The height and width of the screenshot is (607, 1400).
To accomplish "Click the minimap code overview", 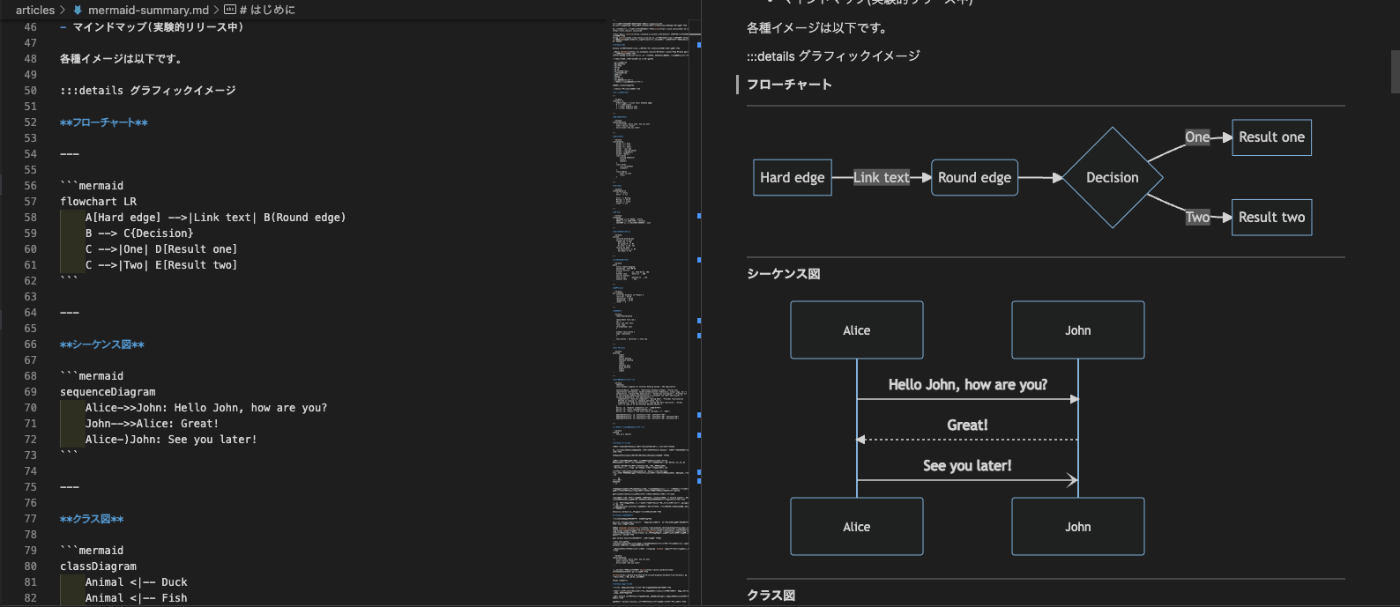I will (650, 310).
